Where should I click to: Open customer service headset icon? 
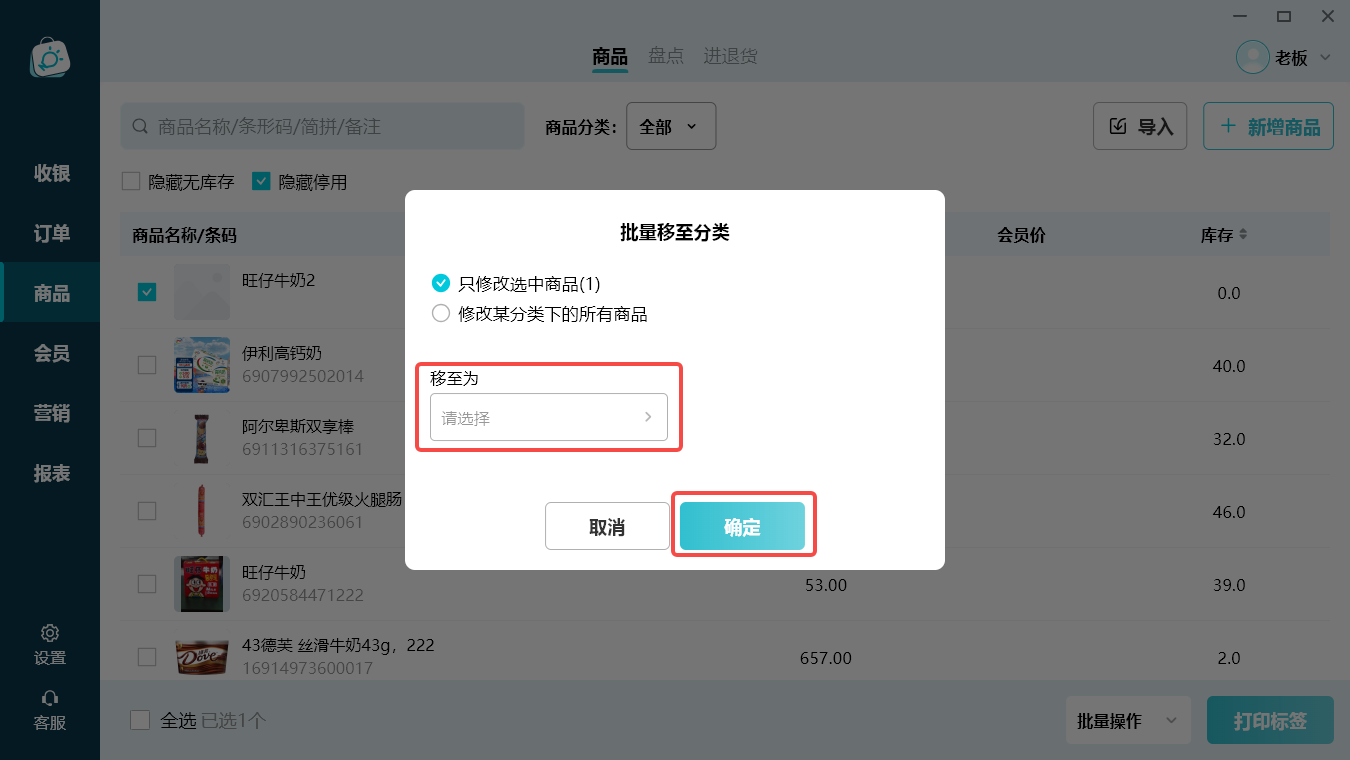(50, 698)
